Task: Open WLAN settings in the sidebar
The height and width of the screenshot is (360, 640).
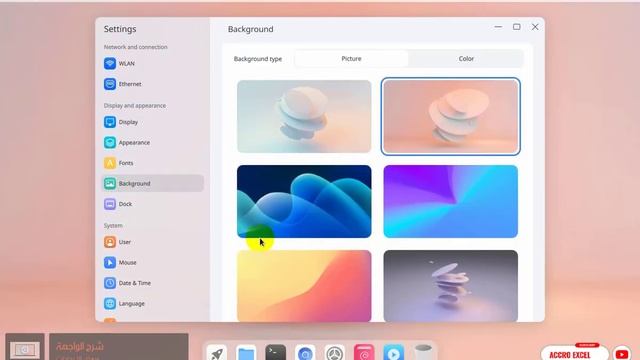Action: (152, 64)
